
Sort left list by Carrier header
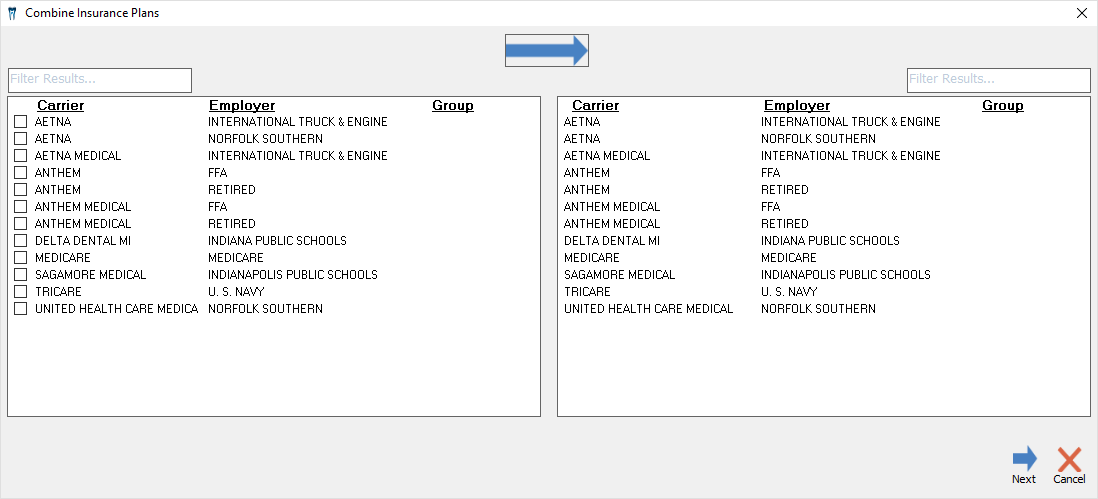click(x=60, y=106)
